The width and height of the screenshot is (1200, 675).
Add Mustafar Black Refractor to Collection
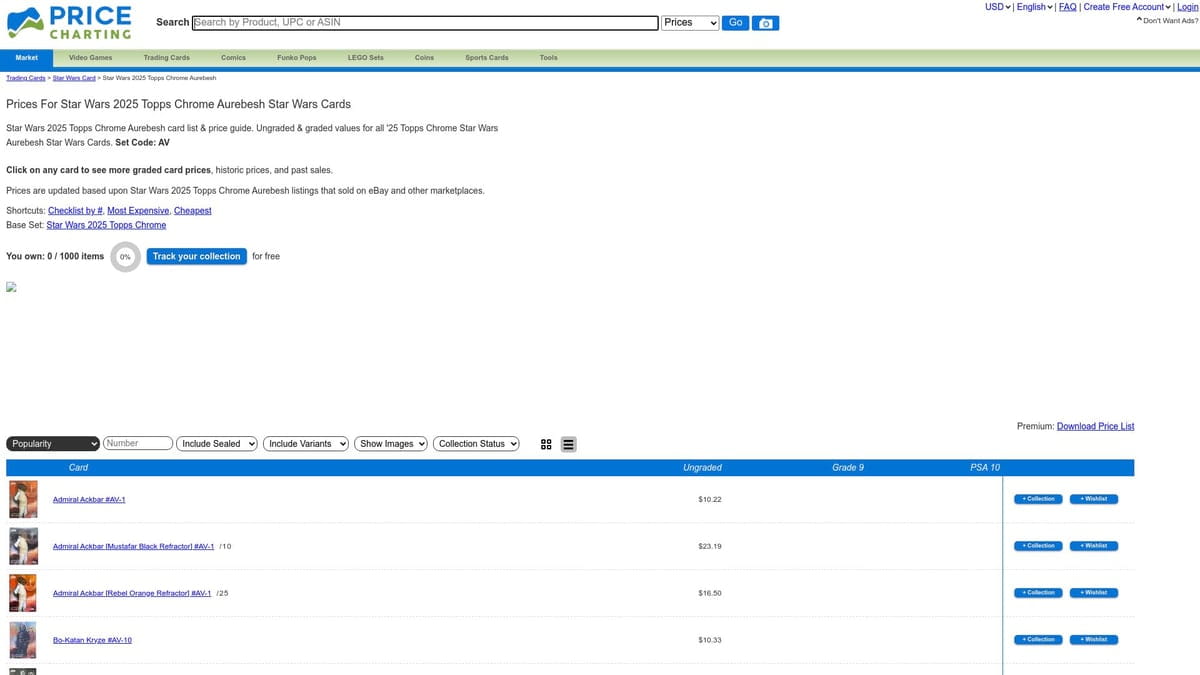(x=1038, y=546)
